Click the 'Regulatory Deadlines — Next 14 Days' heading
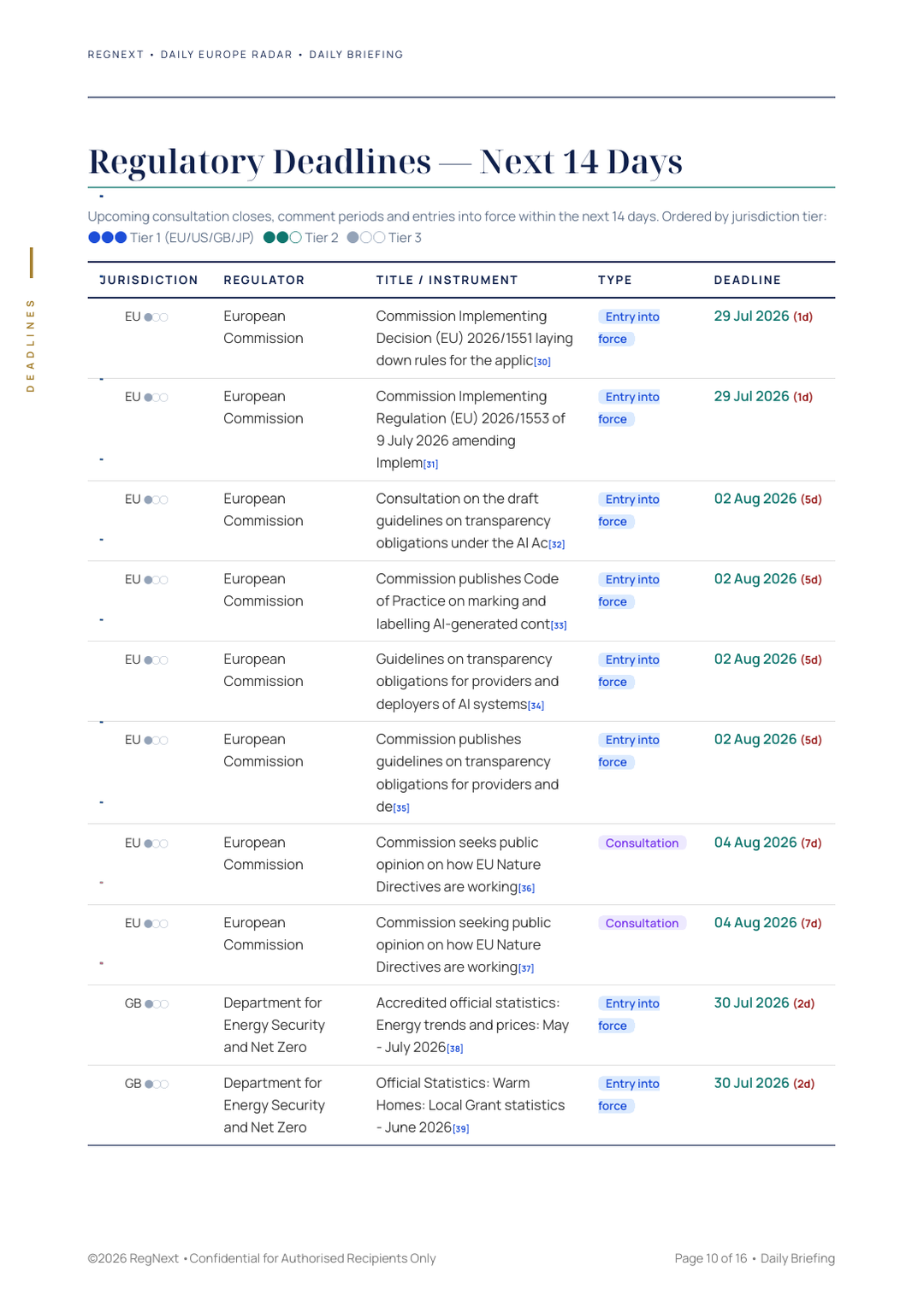 pos(386,161)
